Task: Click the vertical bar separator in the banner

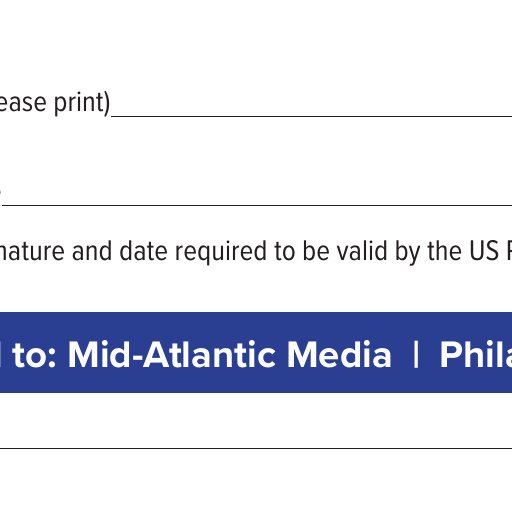Action: [x=416, y=355]
